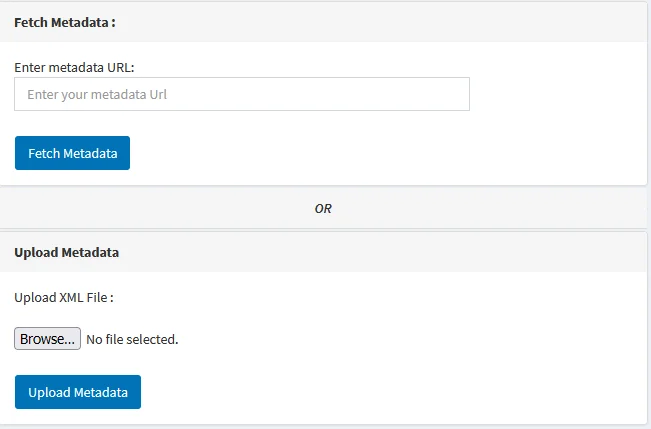Click the 'Fetch Metadata :' panel heading
Image resolution: width=651 pixels, height=429 pixels.
click(x=65, y=22)
